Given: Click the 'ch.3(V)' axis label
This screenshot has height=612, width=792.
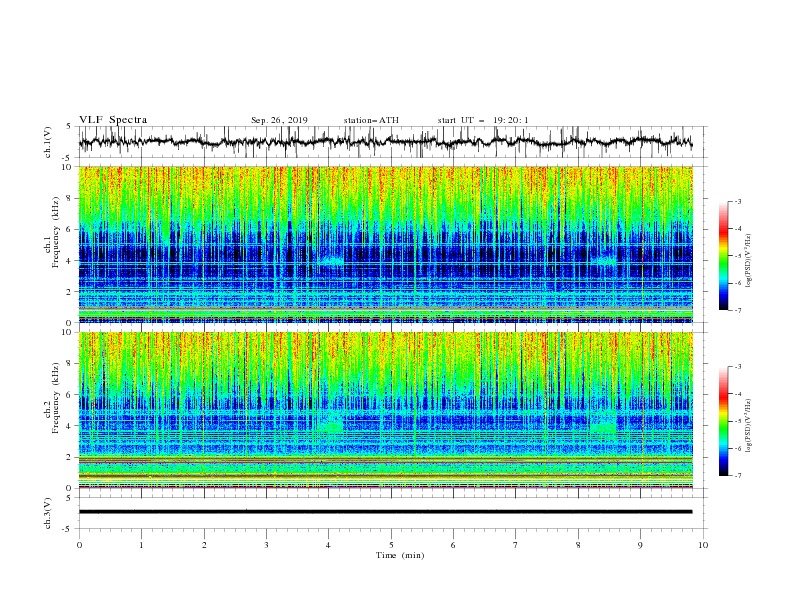Looking at the screenshot, I should [x=48, y=513].
